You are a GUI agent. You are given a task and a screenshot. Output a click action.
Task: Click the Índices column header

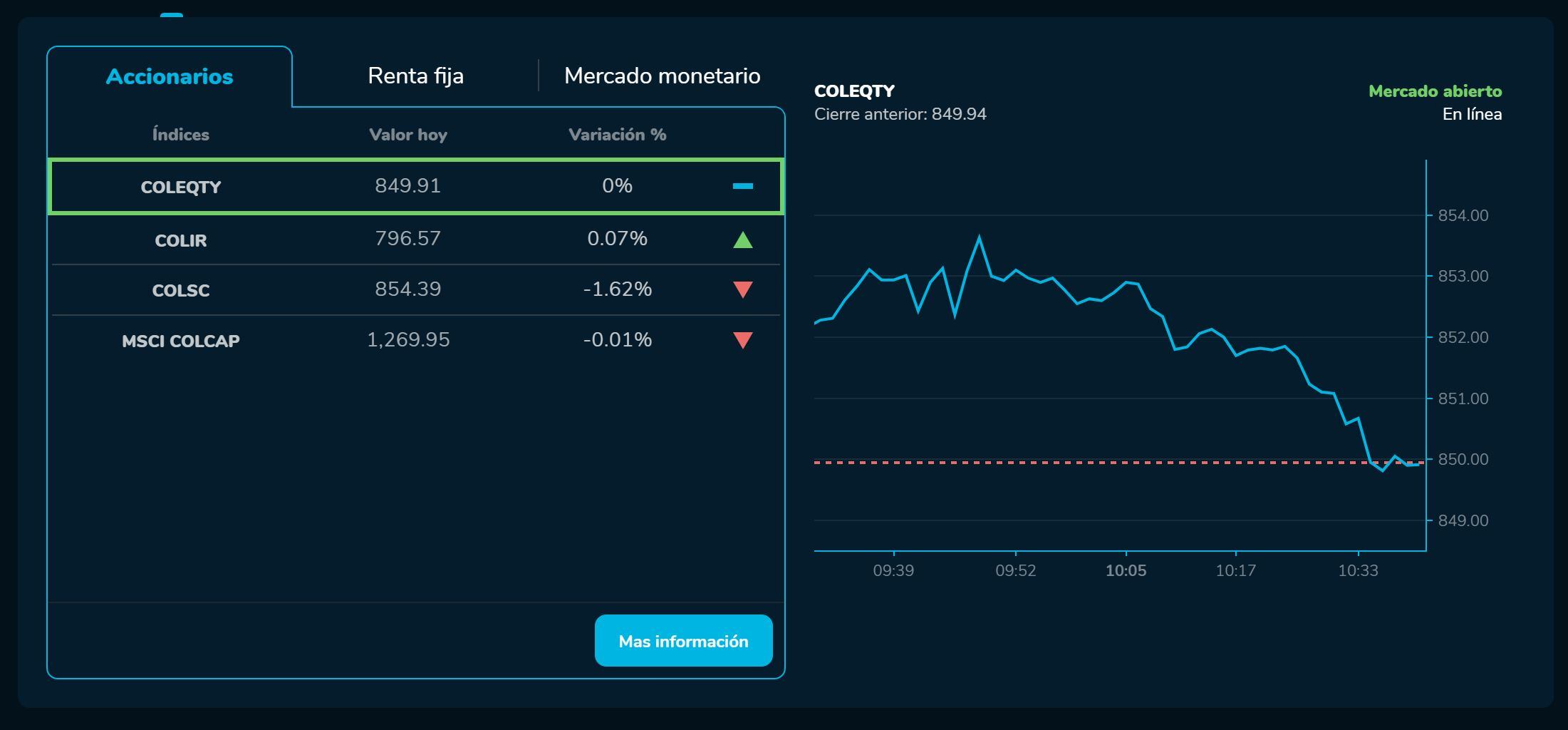pos(181,135)
